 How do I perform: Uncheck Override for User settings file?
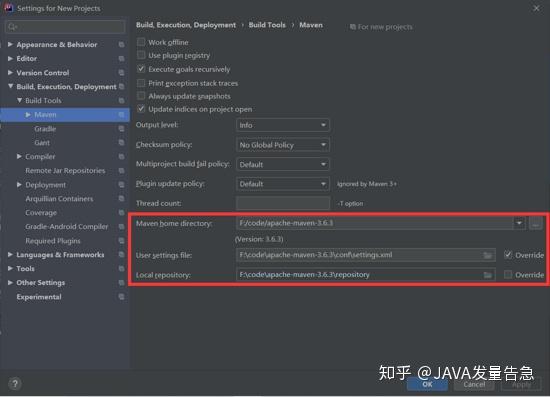[x=508, y=255]
